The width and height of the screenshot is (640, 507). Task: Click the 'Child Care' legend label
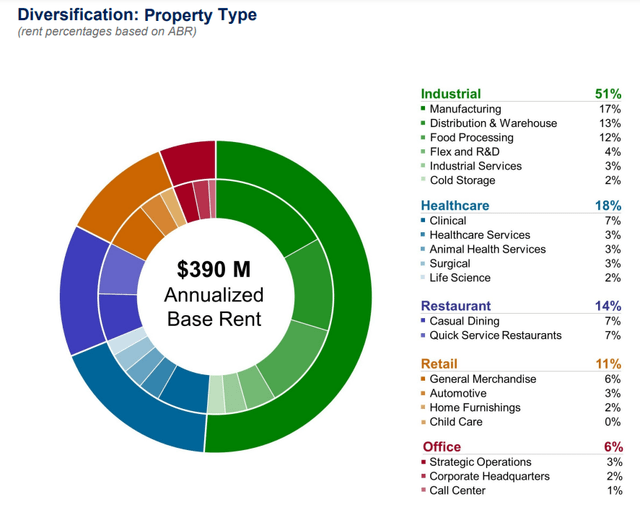tap(456, 422)
